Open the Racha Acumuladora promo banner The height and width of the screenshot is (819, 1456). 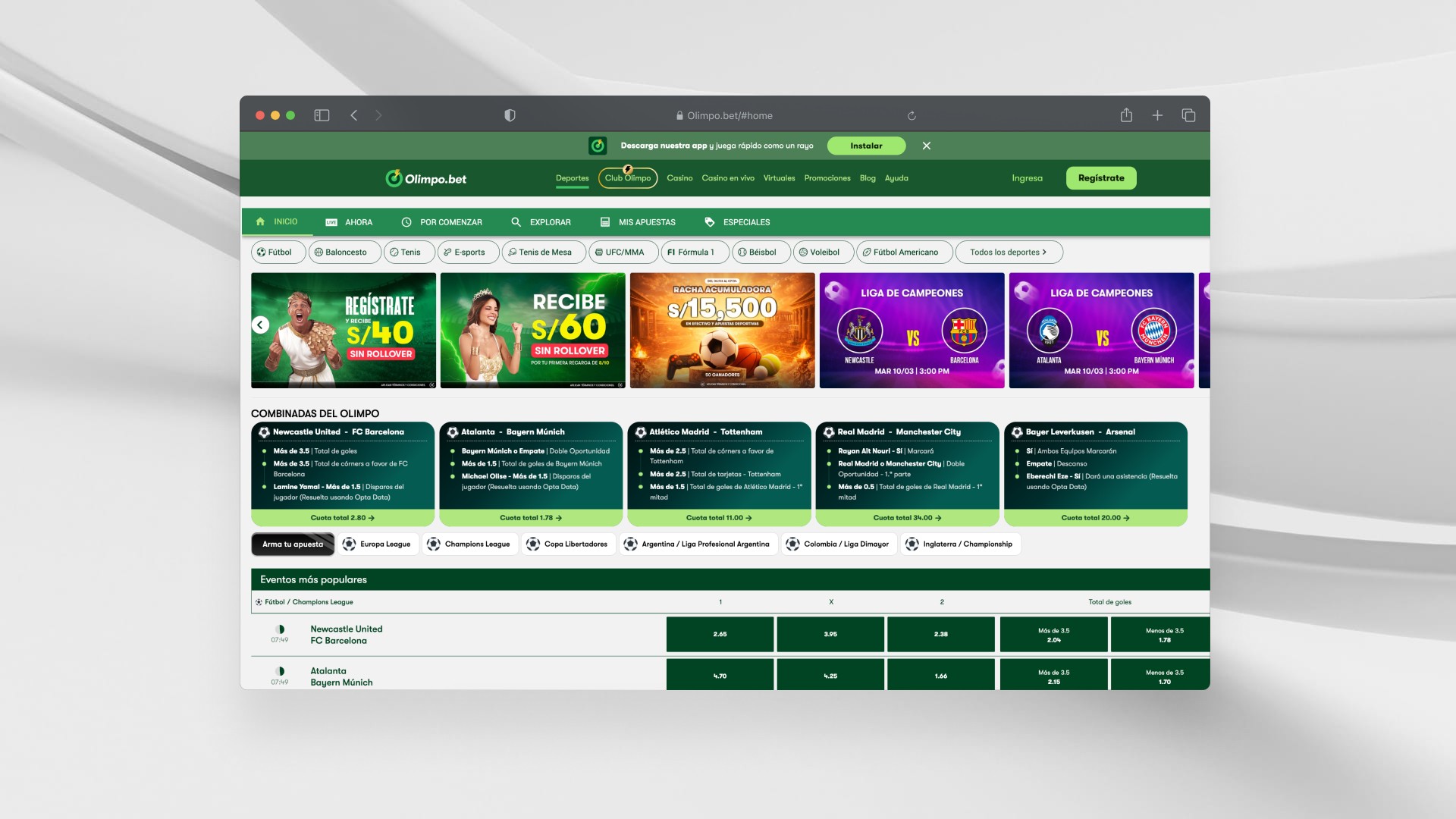point(722,331)
